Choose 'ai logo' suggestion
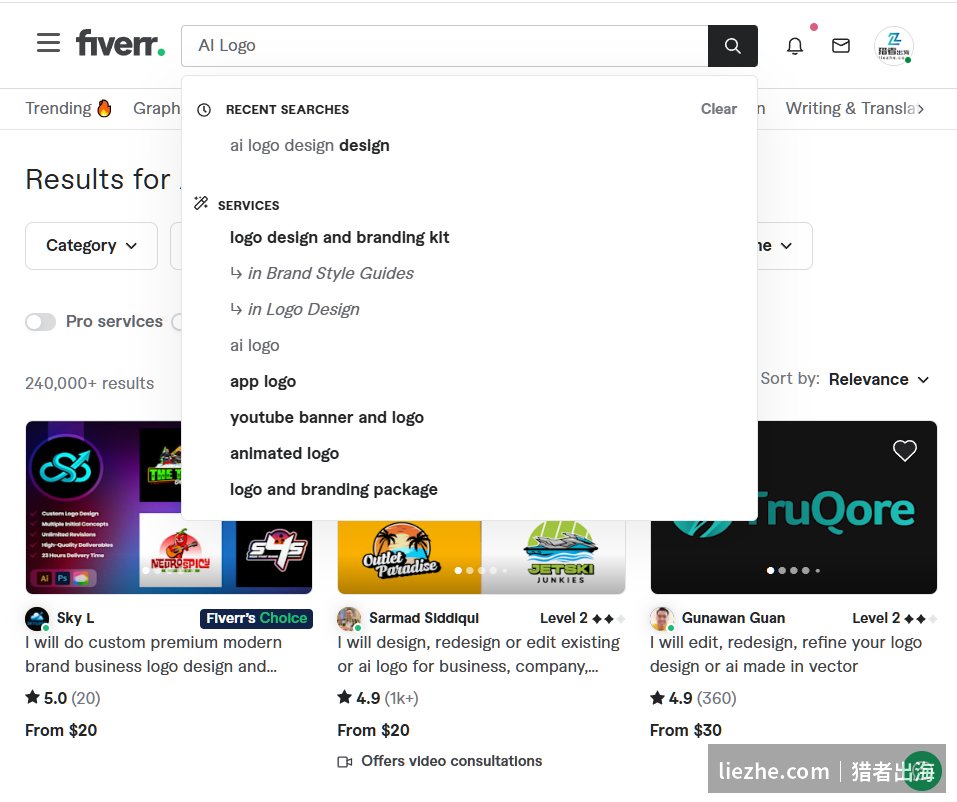Image resolution: width=957 pixels, height=802 pixels. [x=255, y=345]
